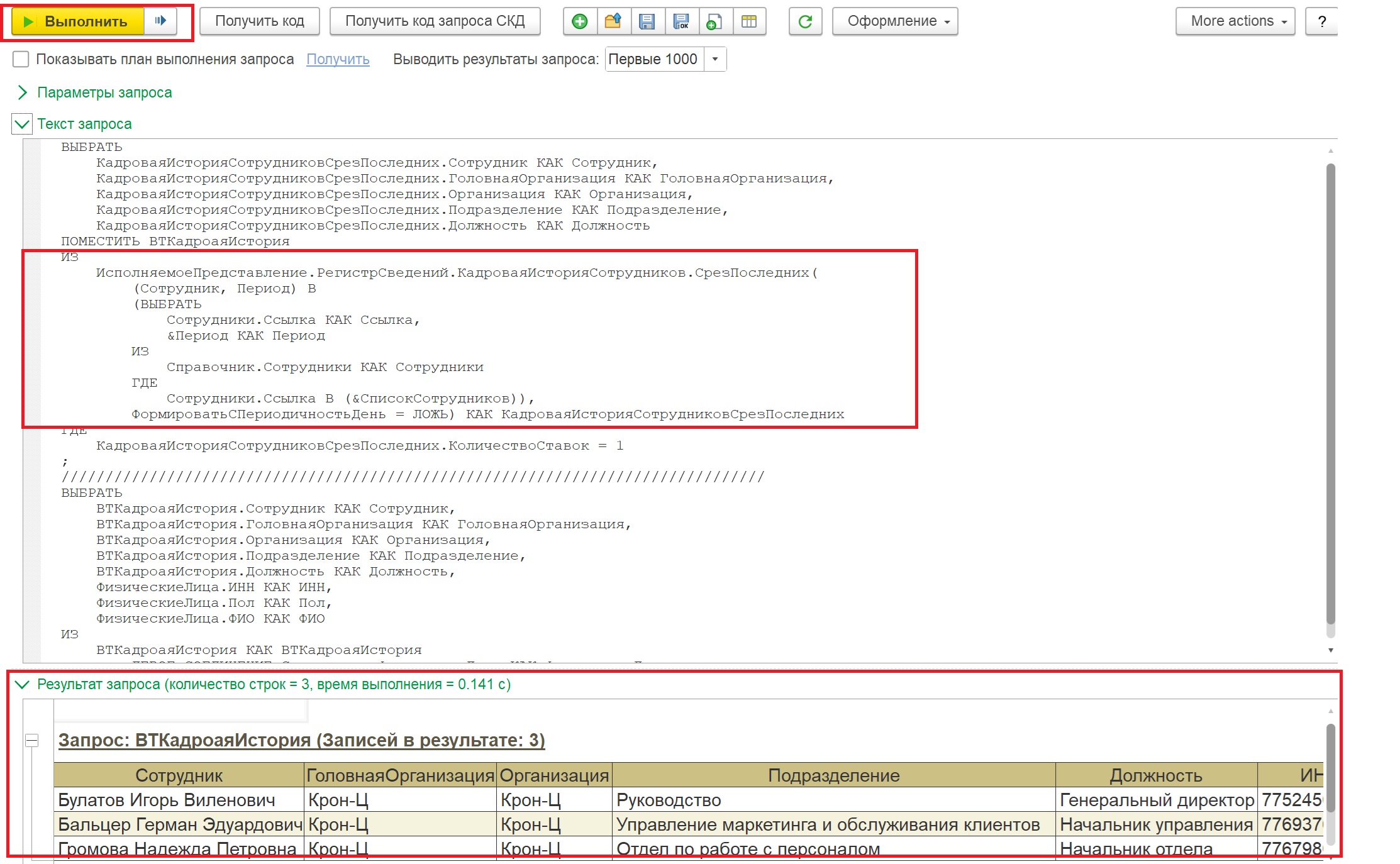Click the Справочник.Сотрудники КАК Сотрудники line
Image resolution: width=1400 pixels, height=864 pixels.
pos(325,367)
